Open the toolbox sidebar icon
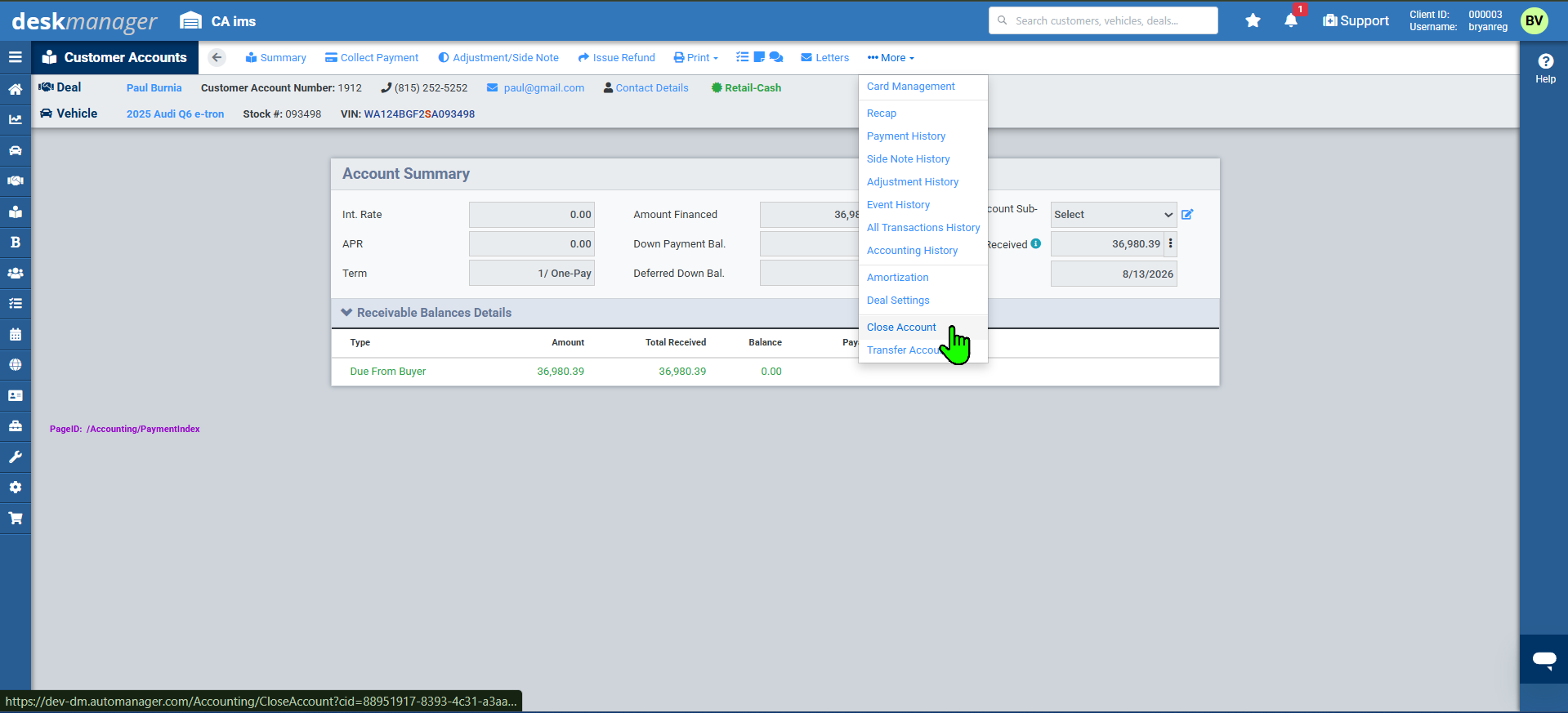Image resolution: width=1568 pixels, height=713 pixels. coord(15,426)
